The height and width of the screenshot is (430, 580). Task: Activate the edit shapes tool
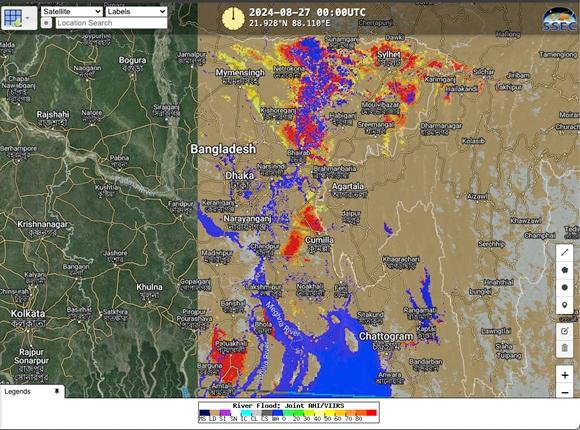[x=564, y=331]
